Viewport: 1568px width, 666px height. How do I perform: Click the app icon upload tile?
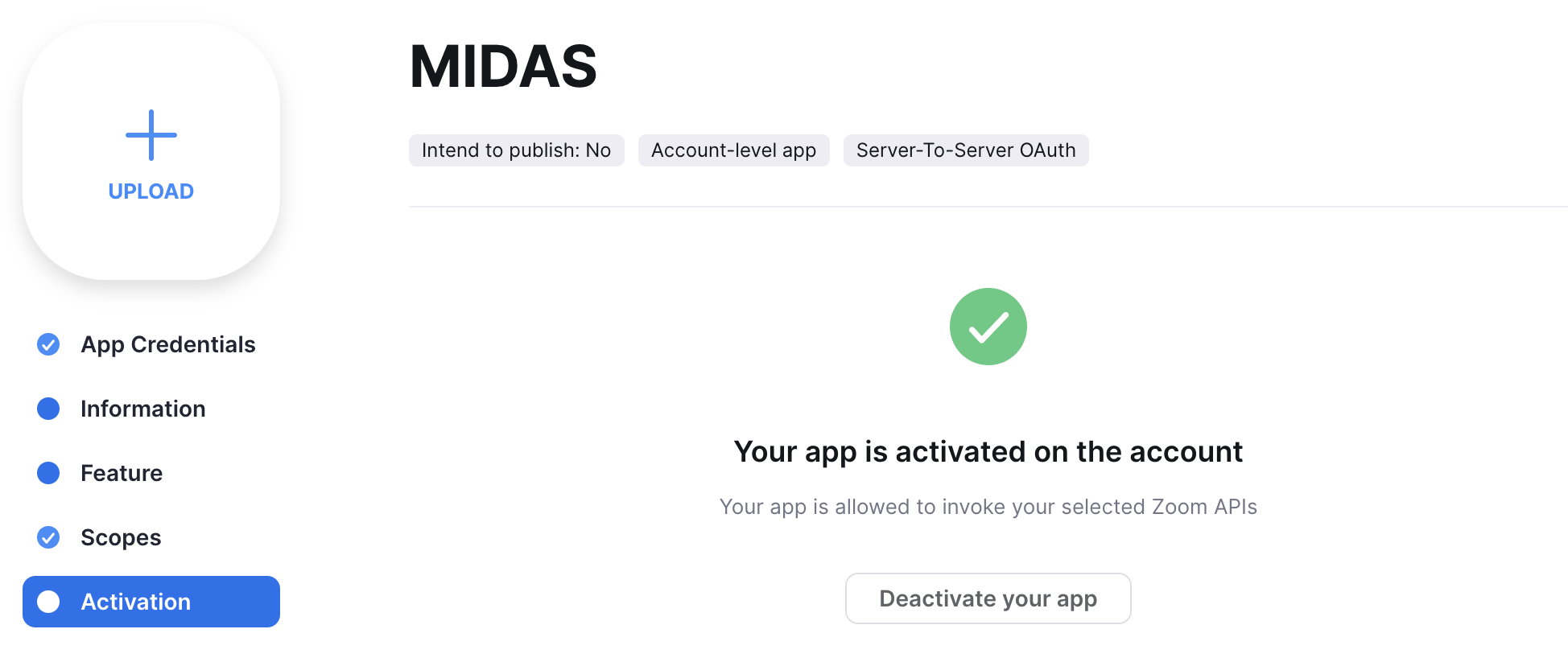(151, 151)
